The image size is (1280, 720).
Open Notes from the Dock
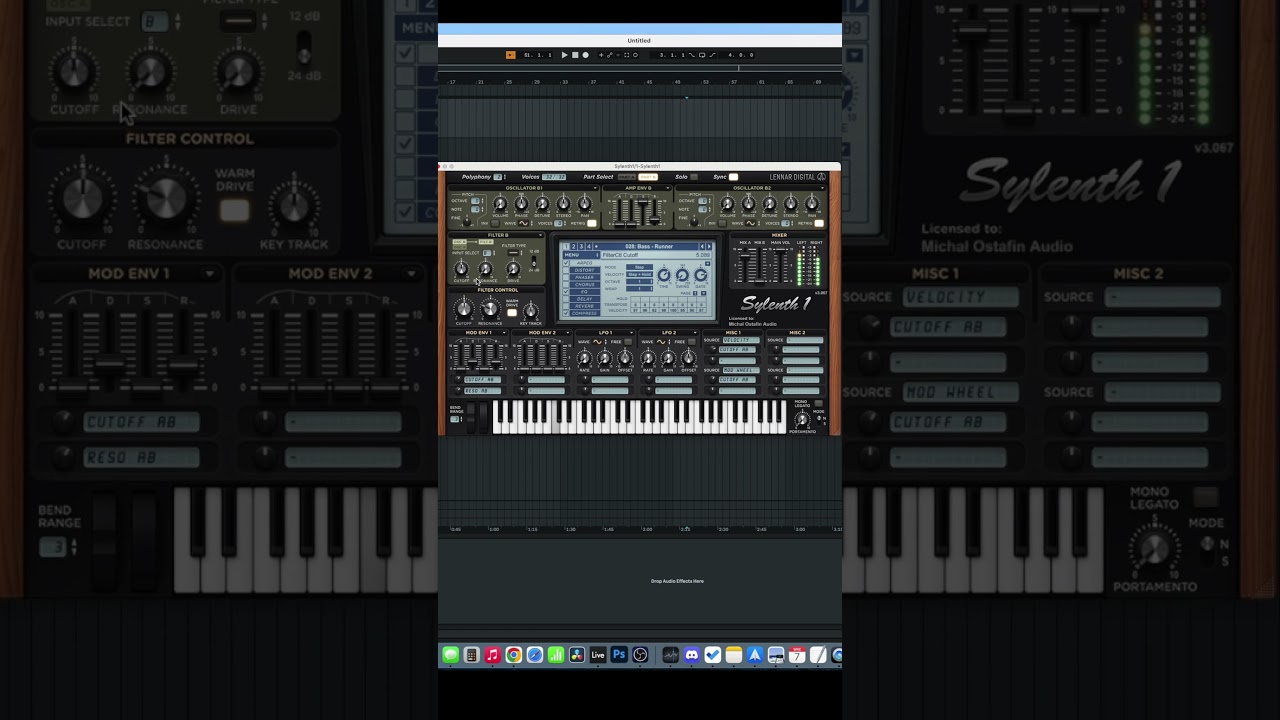click(733, 655)
